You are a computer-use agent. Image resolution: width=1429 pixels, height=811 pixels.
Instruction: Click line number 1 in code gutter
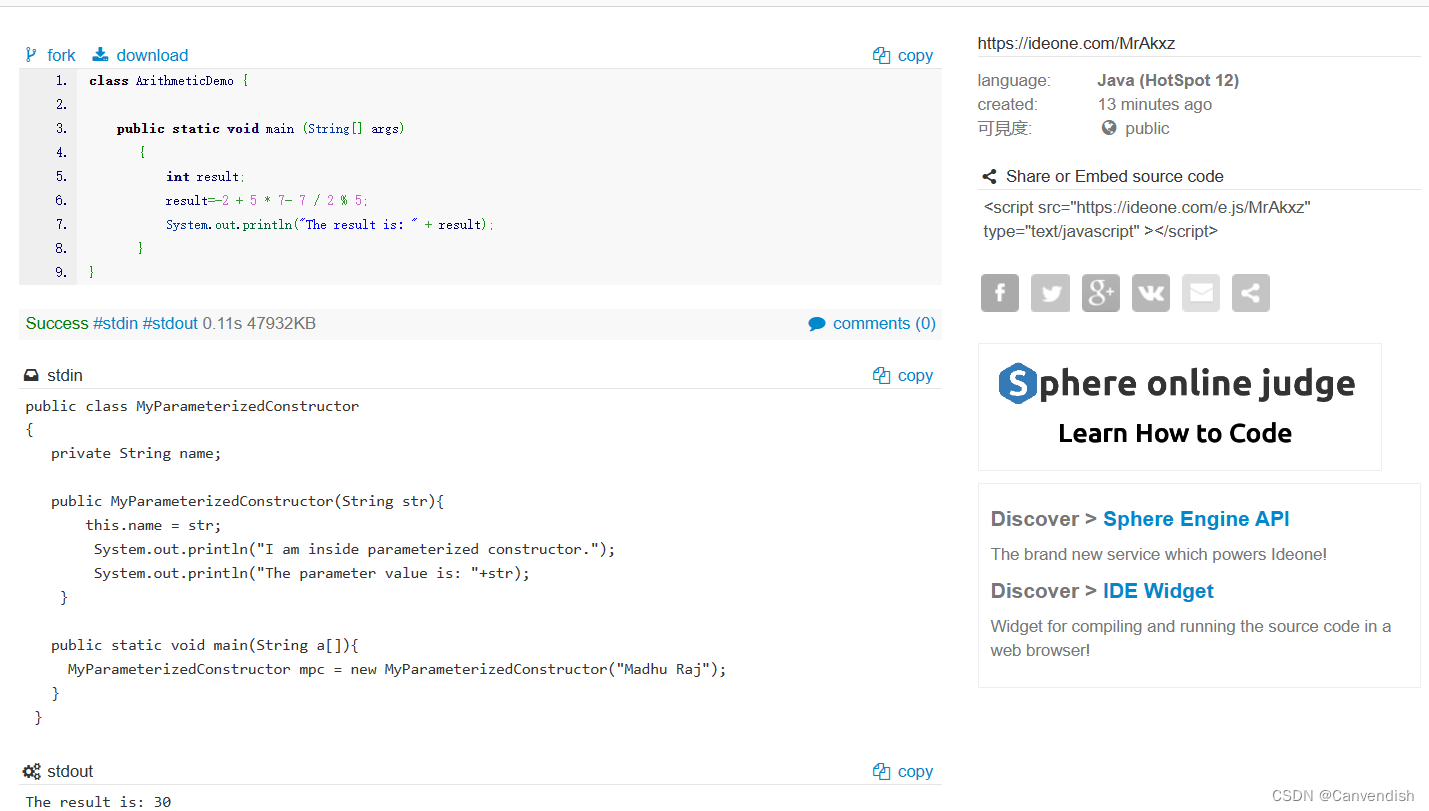61,81
